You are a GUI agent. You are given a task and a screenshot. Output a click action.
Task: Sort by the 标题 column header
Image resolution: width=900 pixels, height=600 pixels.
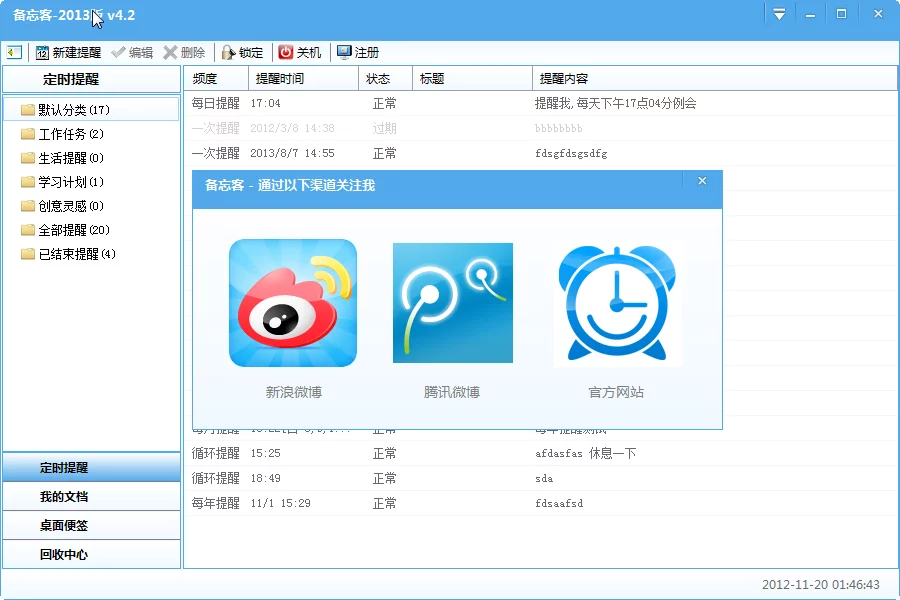[x=472, y=79]
